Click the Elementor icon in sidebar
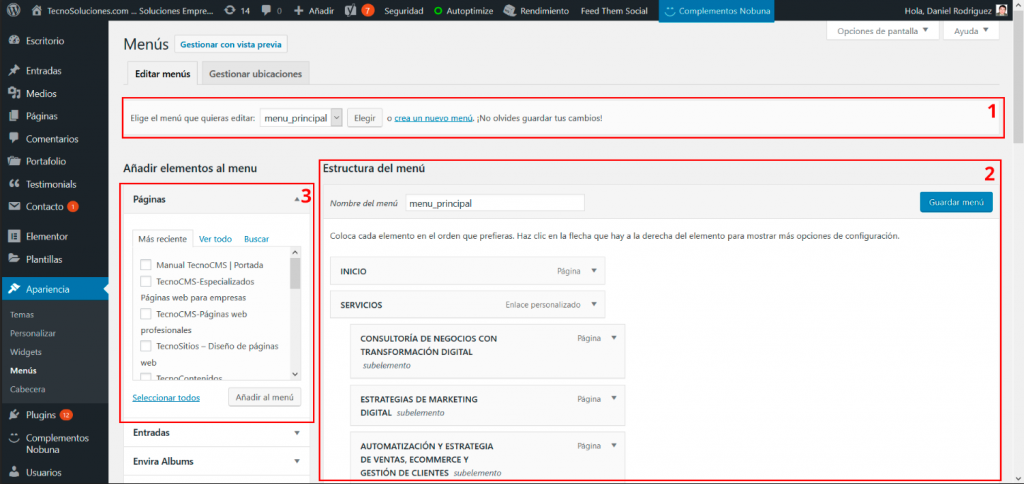Image resolution: width=1024 pixels, height=484 pixels. (14, 237)
